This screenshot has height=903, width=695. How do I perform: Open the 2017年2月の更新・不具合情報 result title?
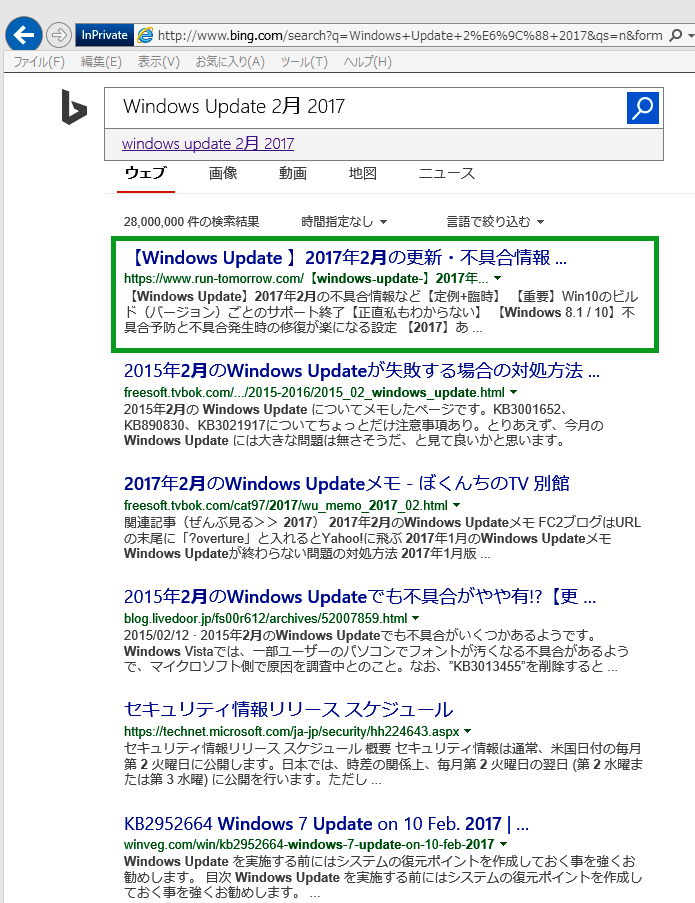pos(345,257)
